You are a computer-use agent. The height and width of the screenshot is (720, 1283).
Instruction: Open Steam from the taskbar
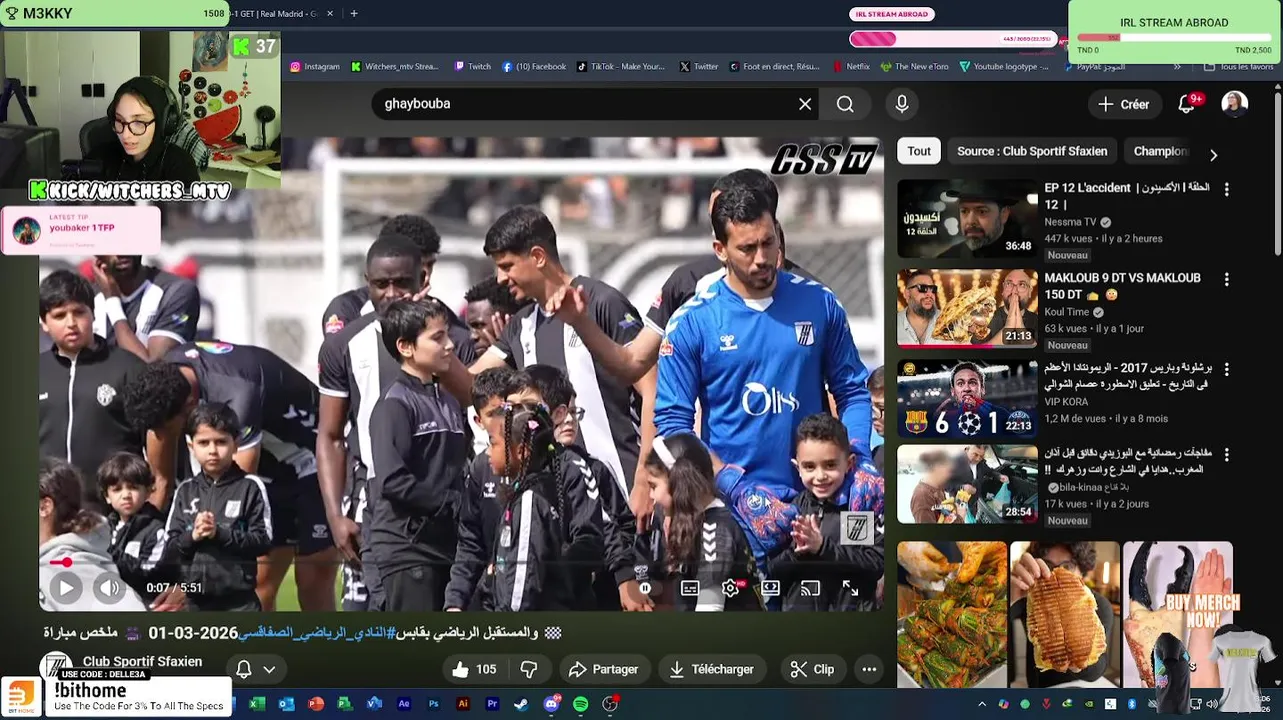pos(521,704)
